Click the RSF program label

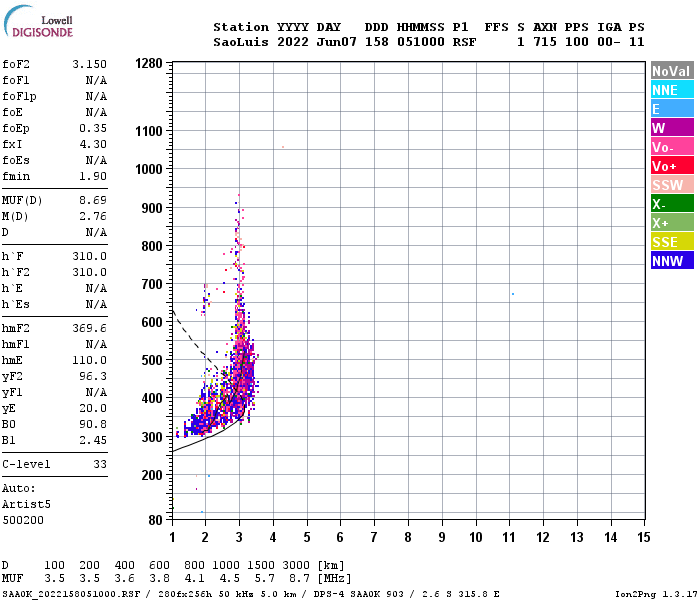(x=464, y=42)
